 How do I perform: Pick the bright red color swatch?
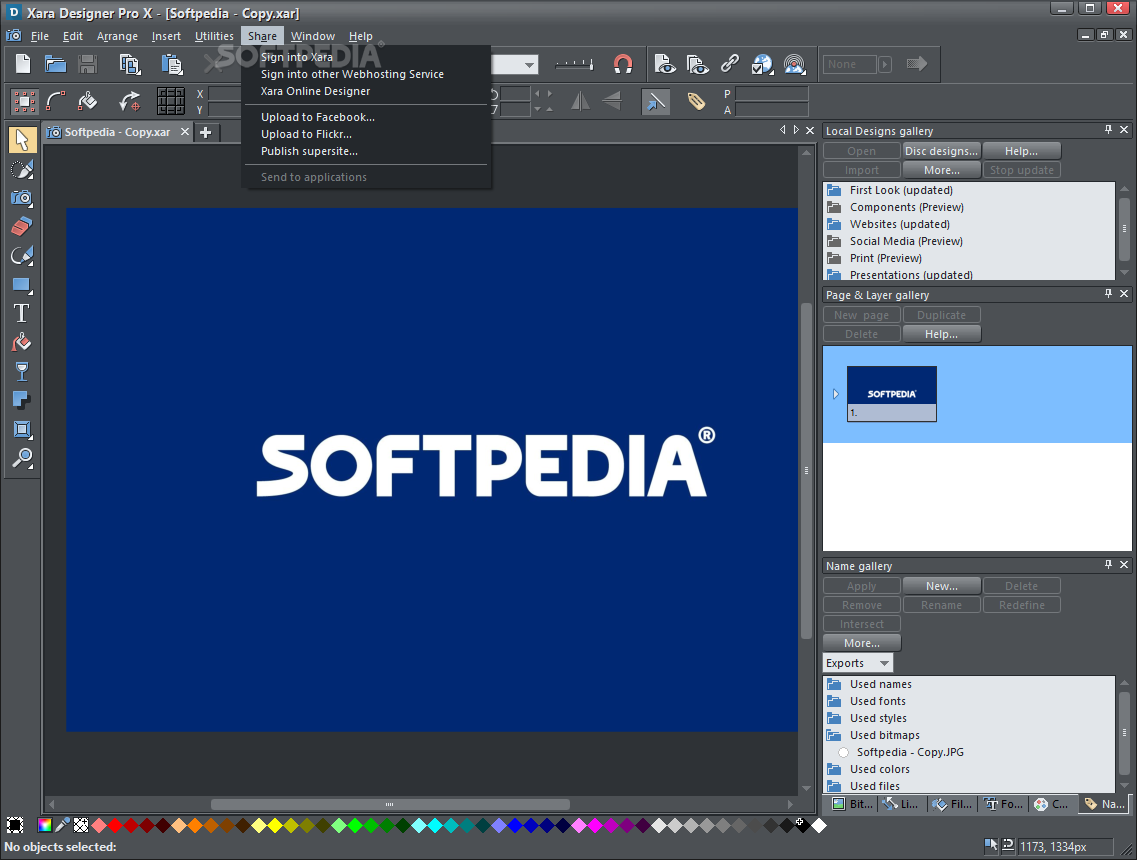(x=115, y=824)
